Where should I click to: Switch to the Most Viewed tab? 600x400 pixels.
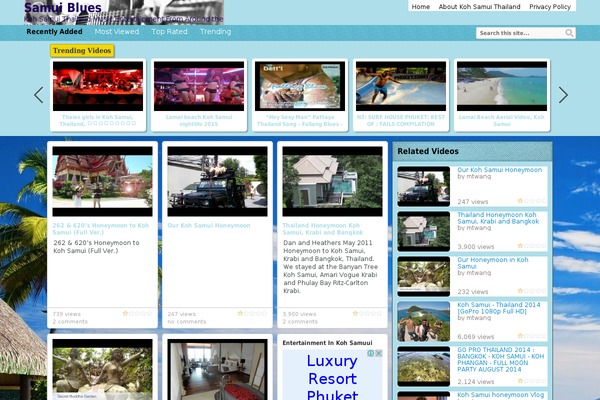click(x=117, y=32)
